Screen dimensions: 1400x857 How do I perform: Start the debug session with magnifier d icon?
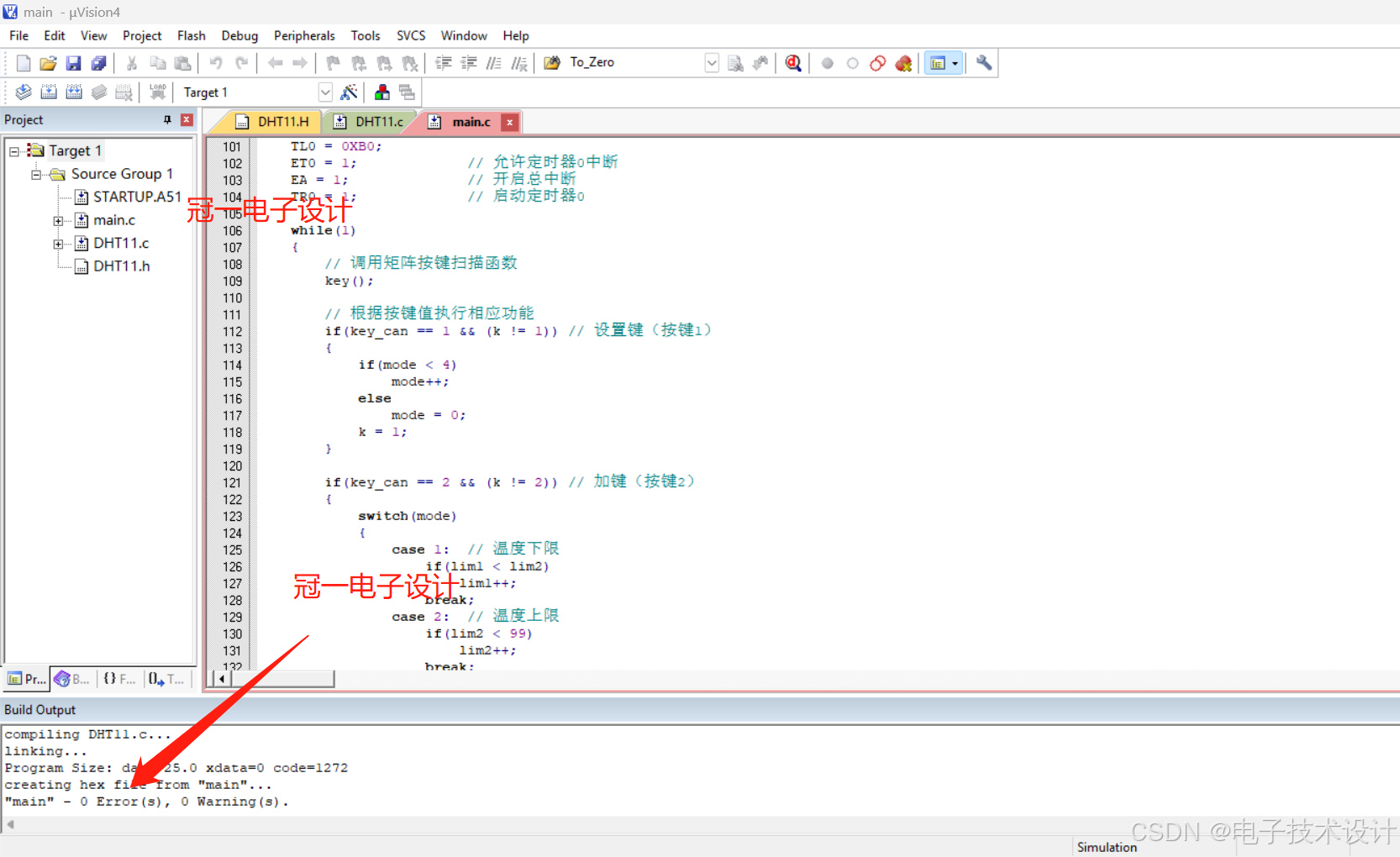793,63
